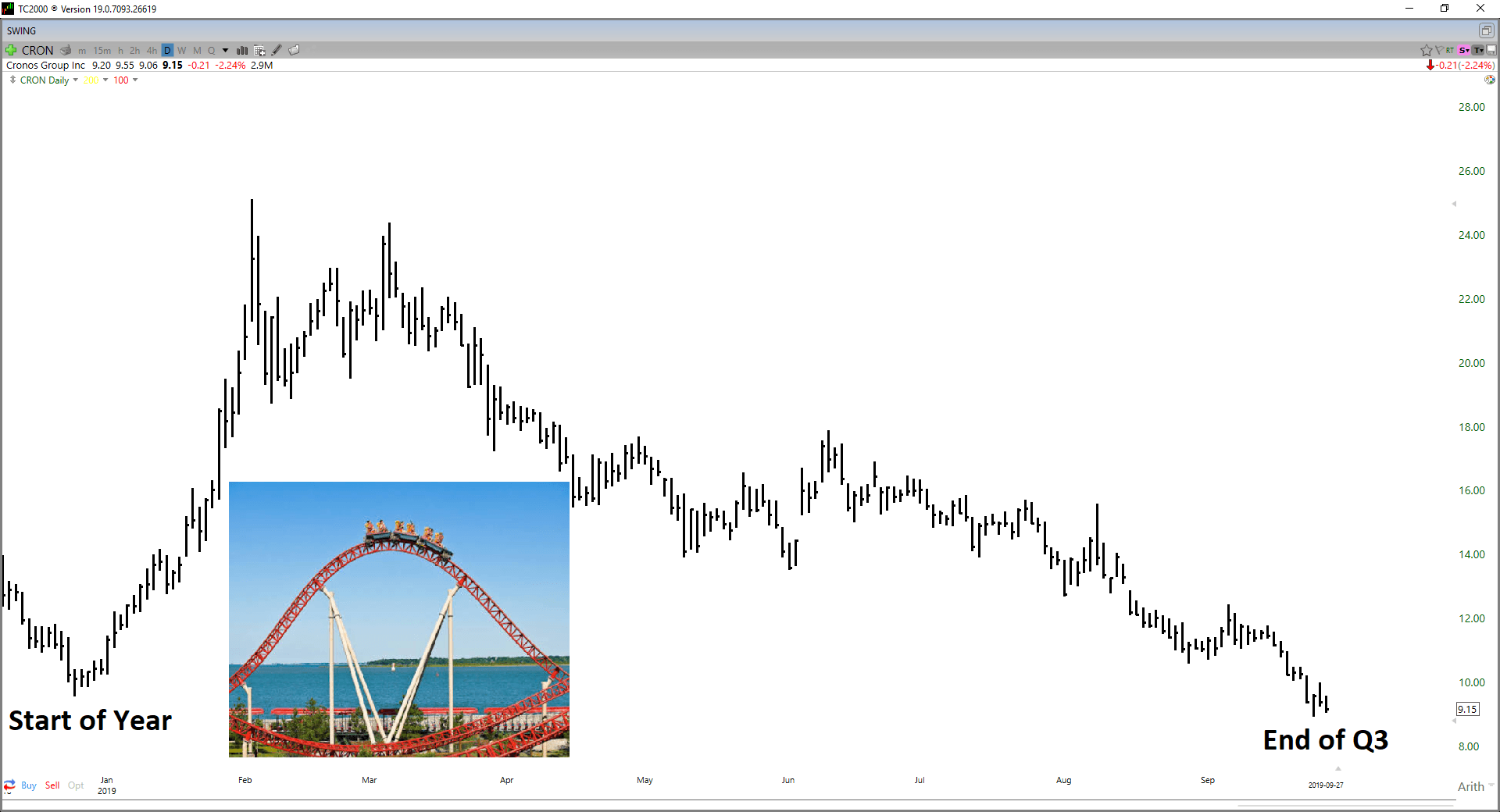Click the save layout floppy icon
Screen dimensions: 1500x812
click(x=1491, y=50)
